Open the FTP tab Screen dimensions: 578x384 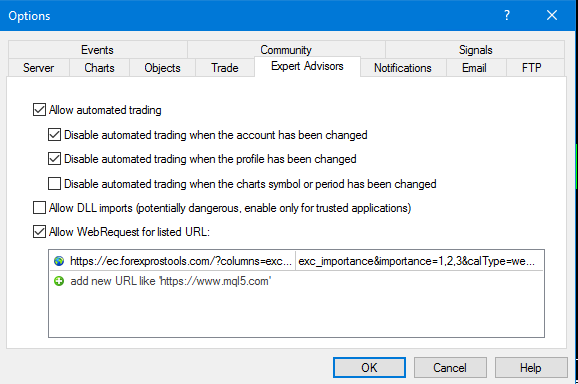tap(532, 68)
